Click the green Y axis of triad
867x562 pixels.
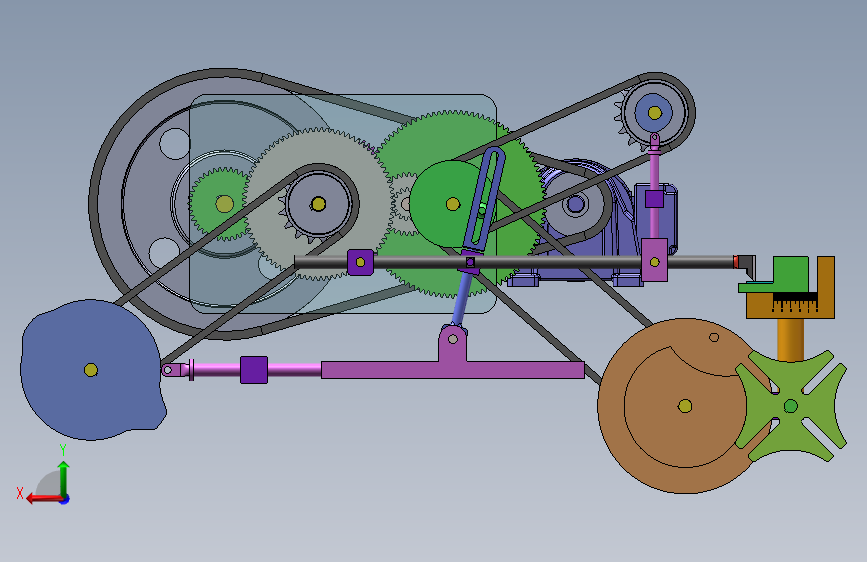[64, 478]
